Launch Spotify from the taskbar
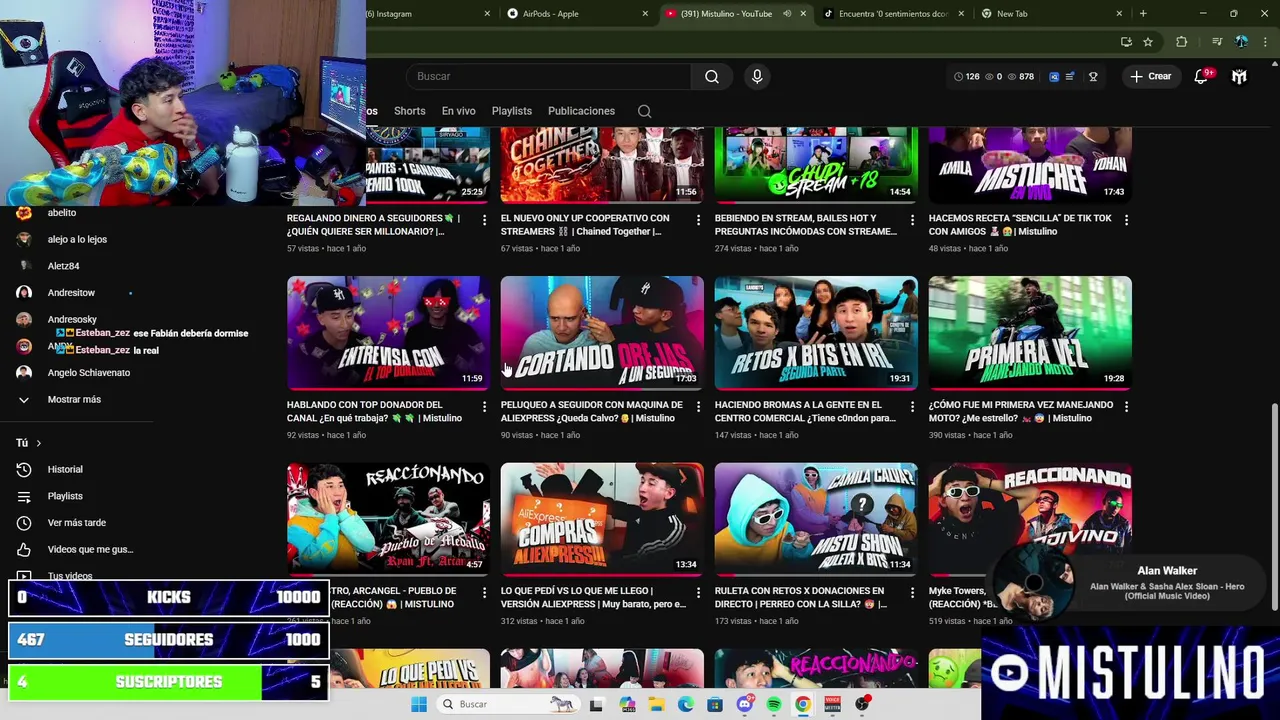 (x=774, y=704)
